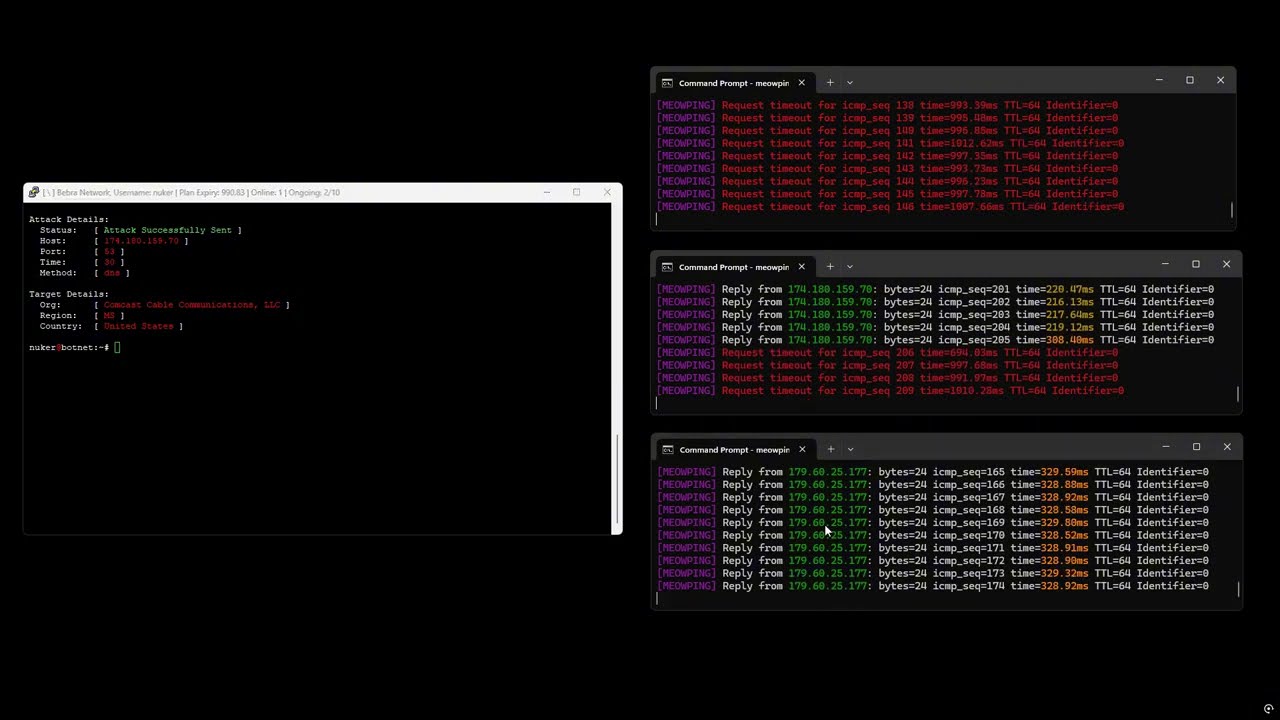Click the reply line for icmp_seq=174
Viewport: 1280px width, 720px height.
point(933,586)
